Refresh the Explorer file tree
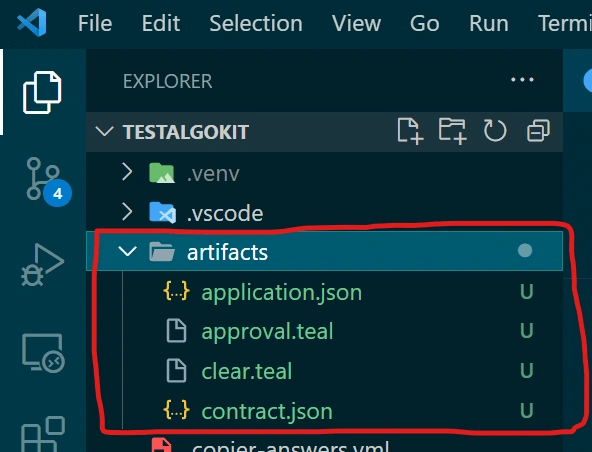Viewport: 592px width, 452px height. [x=495, y=131]
